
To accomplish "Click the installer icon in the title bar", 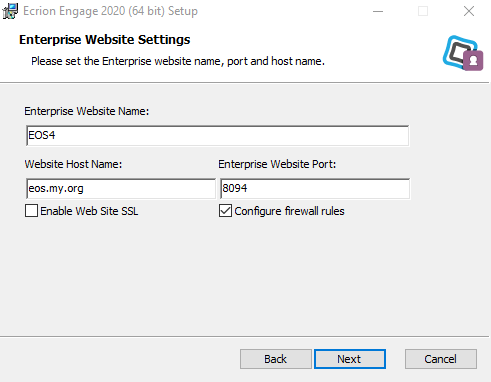I will click(10, 11).
